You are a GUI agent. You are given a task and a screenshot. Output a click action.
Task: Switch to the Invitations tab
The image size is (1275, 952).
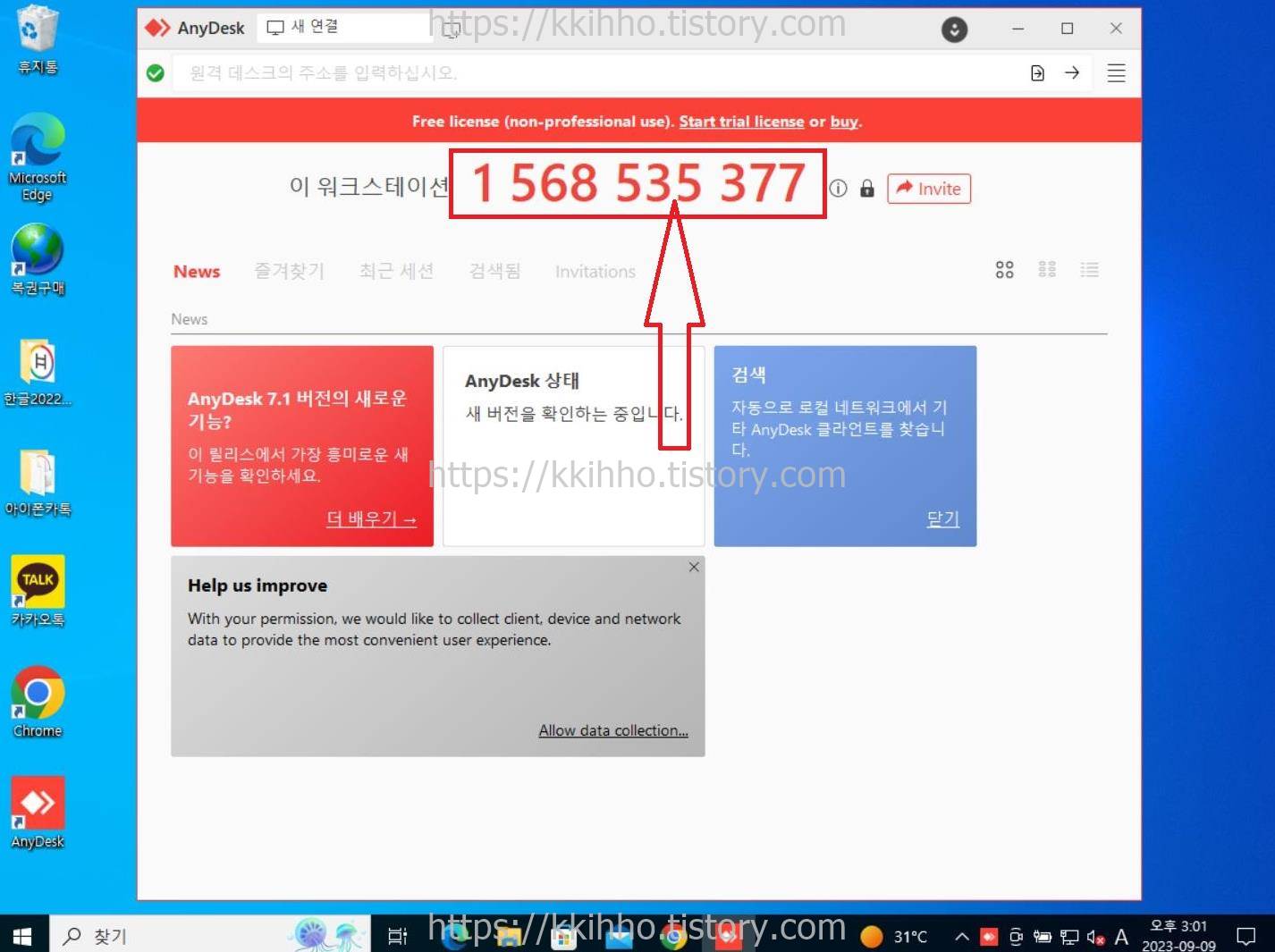(x=595, y=272)
